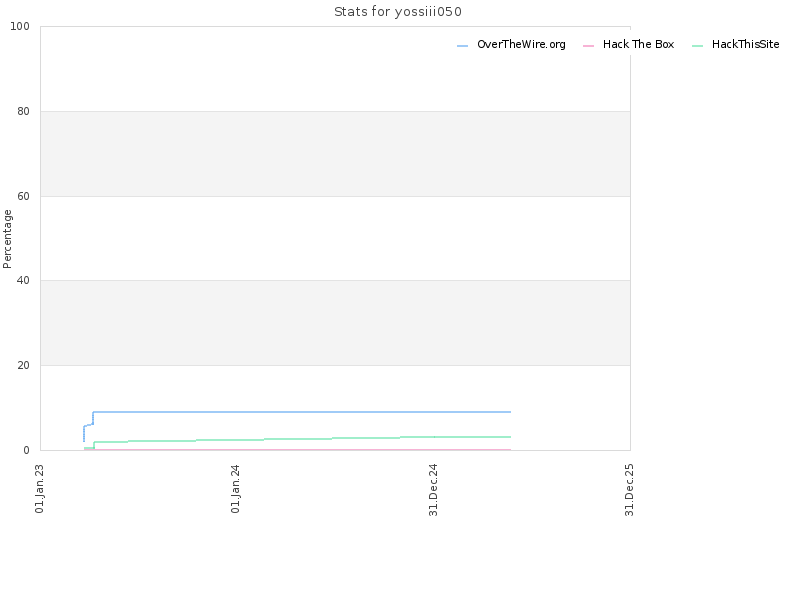
Task: Click the Hack The Box pink legend swatch
Action: [588, 46]
